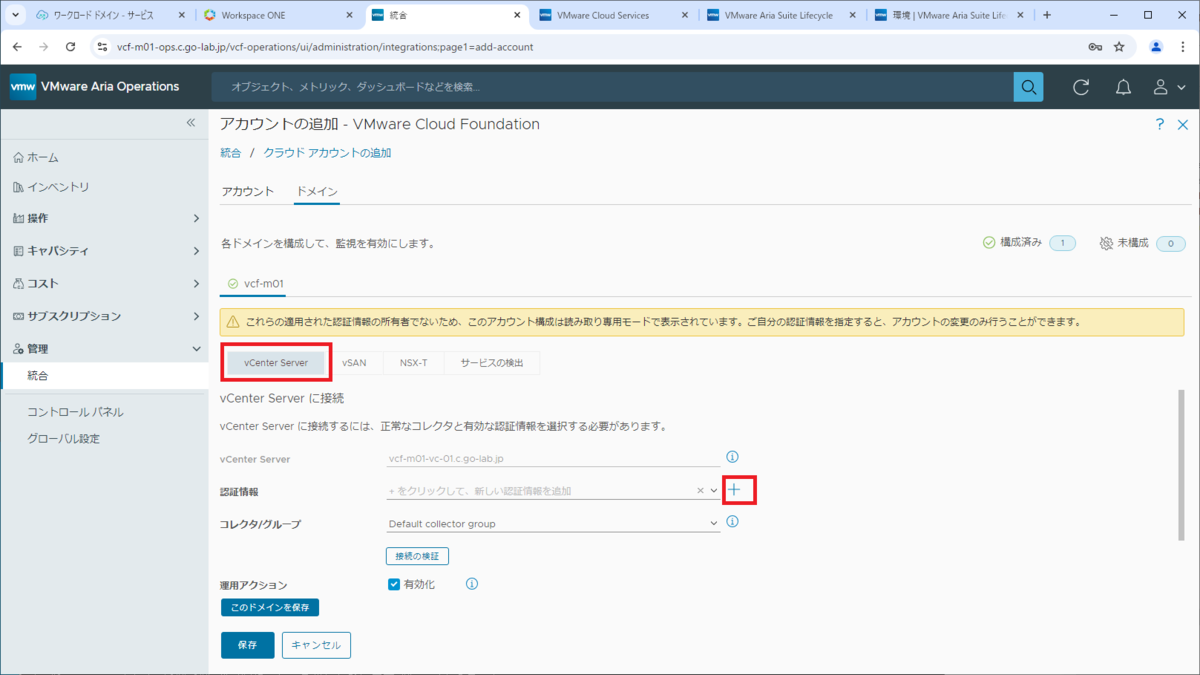This screenshot has height=675, width=1200.
Task: Select 統合 sidebar item
Action: click(x=105, y=376)
